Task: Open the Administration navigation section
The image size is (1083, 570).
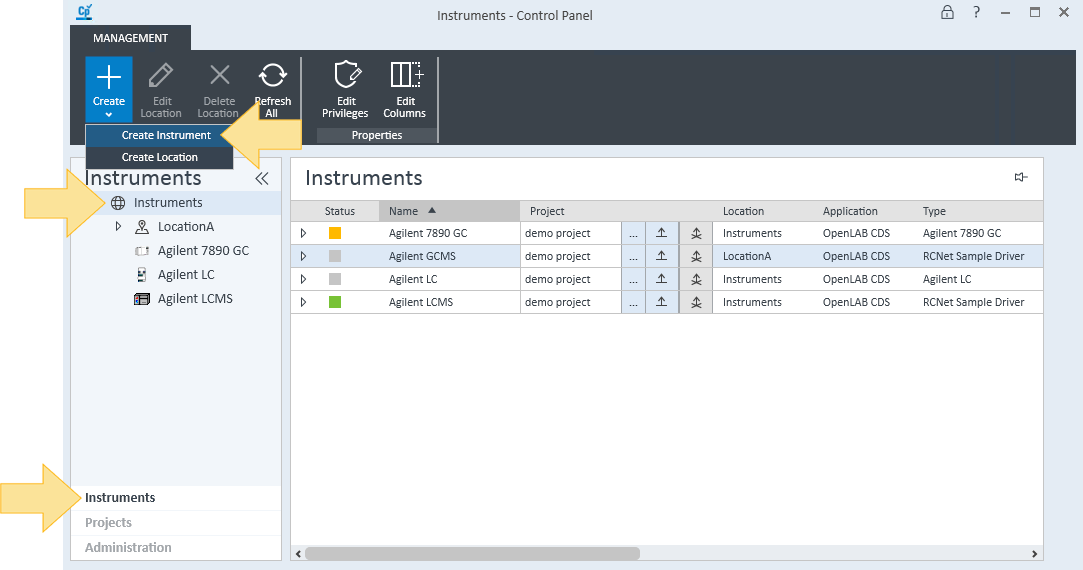Action: (176, 547)
